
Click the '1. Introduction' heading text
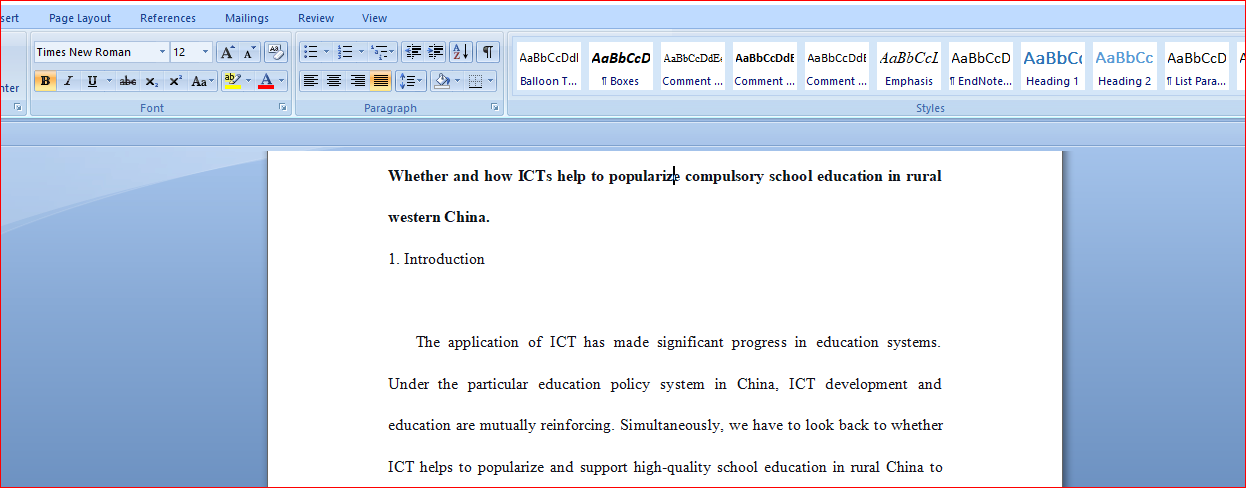[436, 259]
